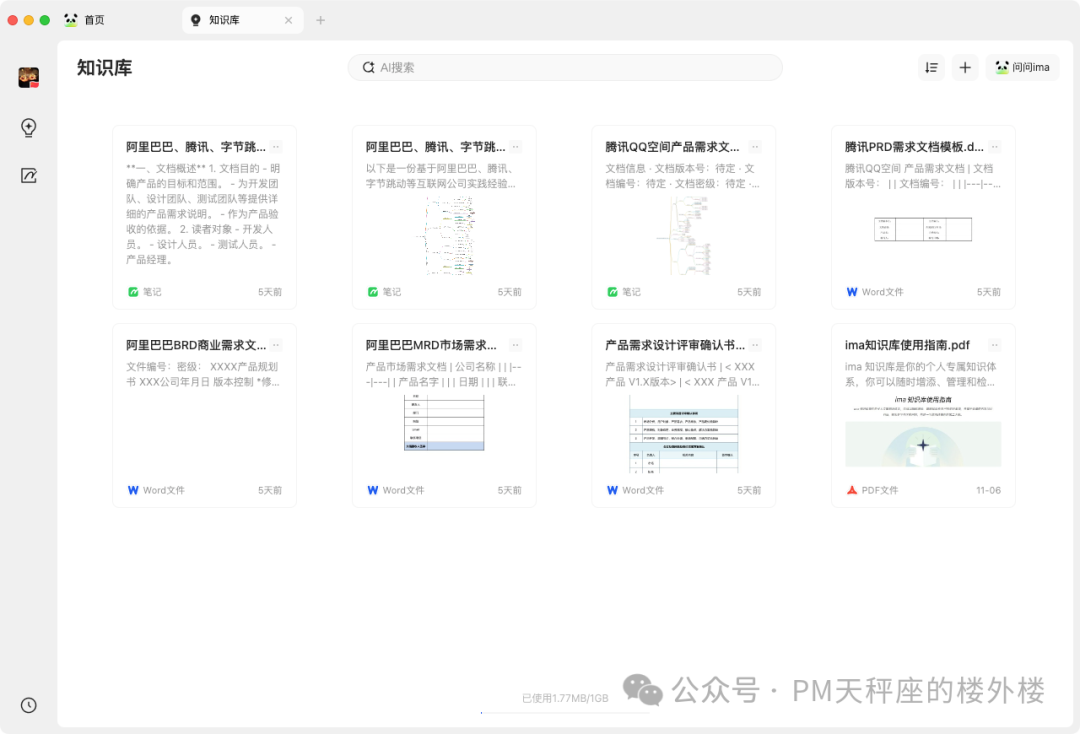
Task: Open more options on the 阿里巴巴、腾讯 note with mind map
Action: click(516, 147)
